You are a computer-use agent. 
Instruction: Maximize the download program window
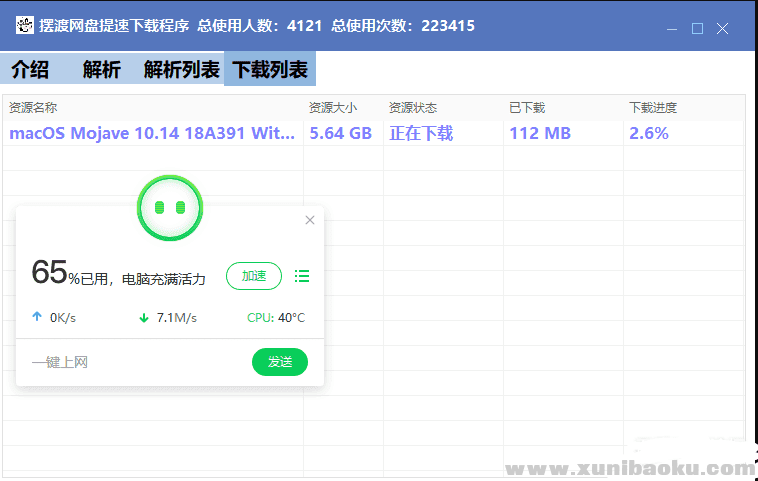coord(697,28)
